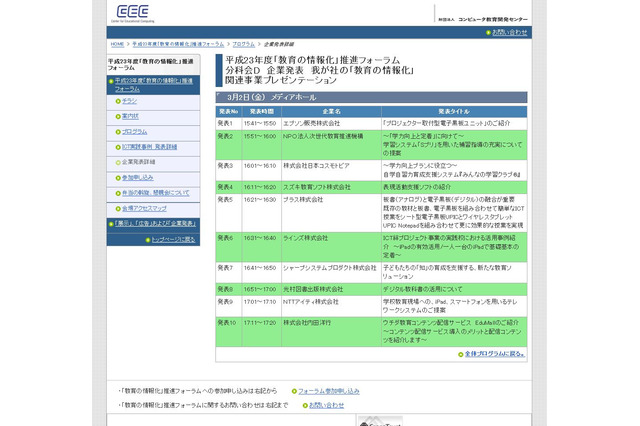Image resolution: width=640 pixels, height=426 pixels.
Task: Click the シャープシステムプロダクト株式会社 cell
Action: point(331,272)
